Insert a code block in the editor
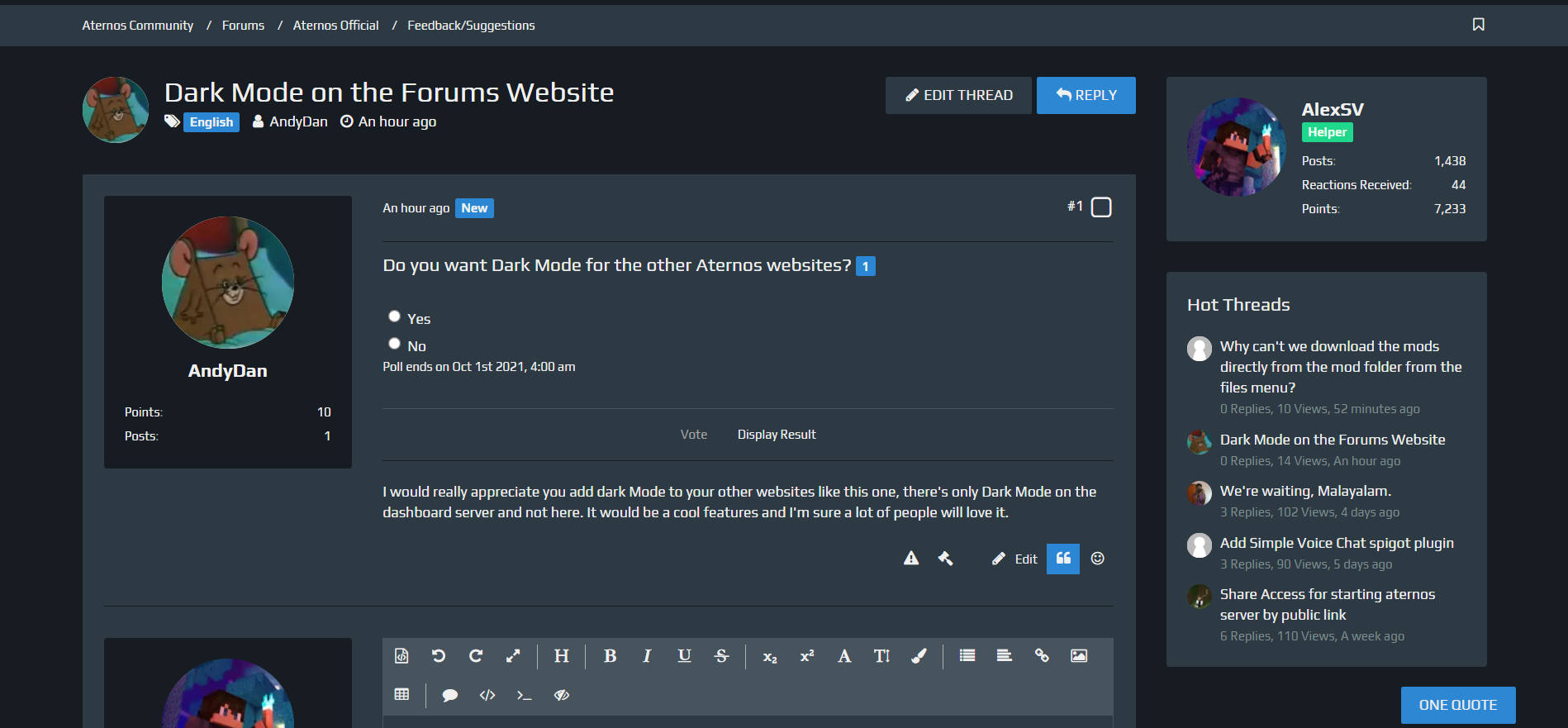This screenshot has width=1568, height=728. tap(487, 695)
